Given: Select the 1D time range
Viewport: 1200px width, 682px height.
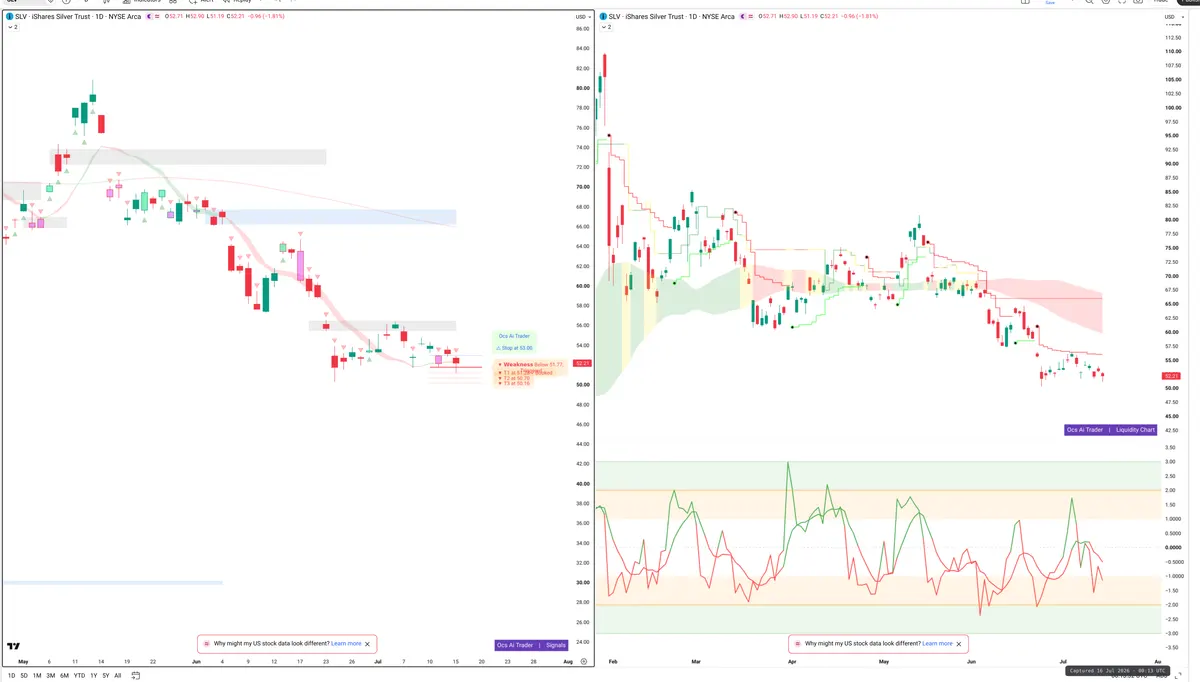Looking at the screenshot, I should tap(11, 675).
